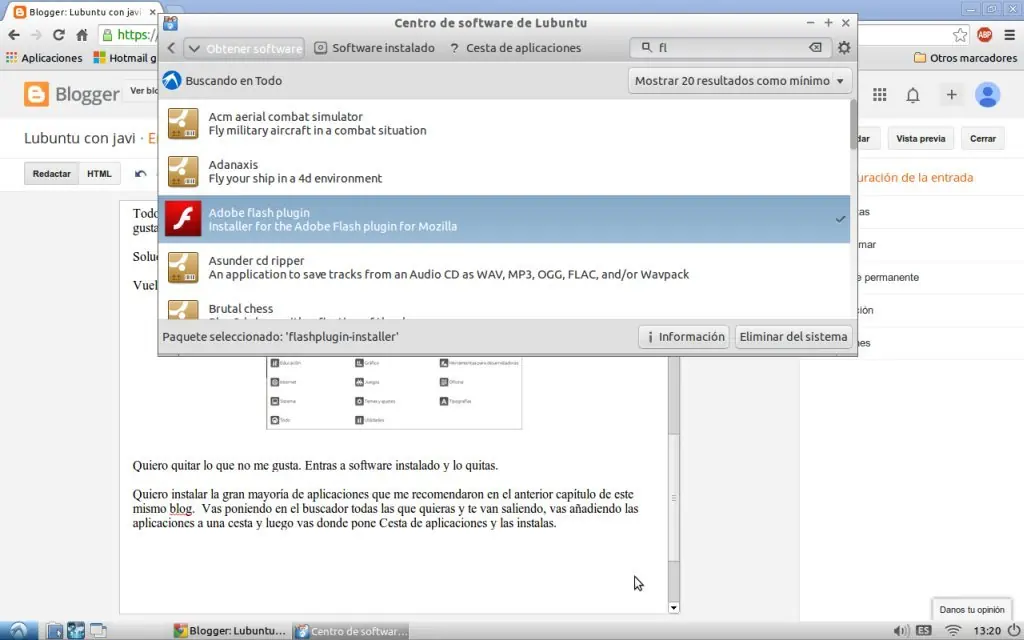The height and width of the screenshot is (640, 1024).
Task: Click the 'Danos tu opinión' feedback button
Action: (x=971, y=610)
